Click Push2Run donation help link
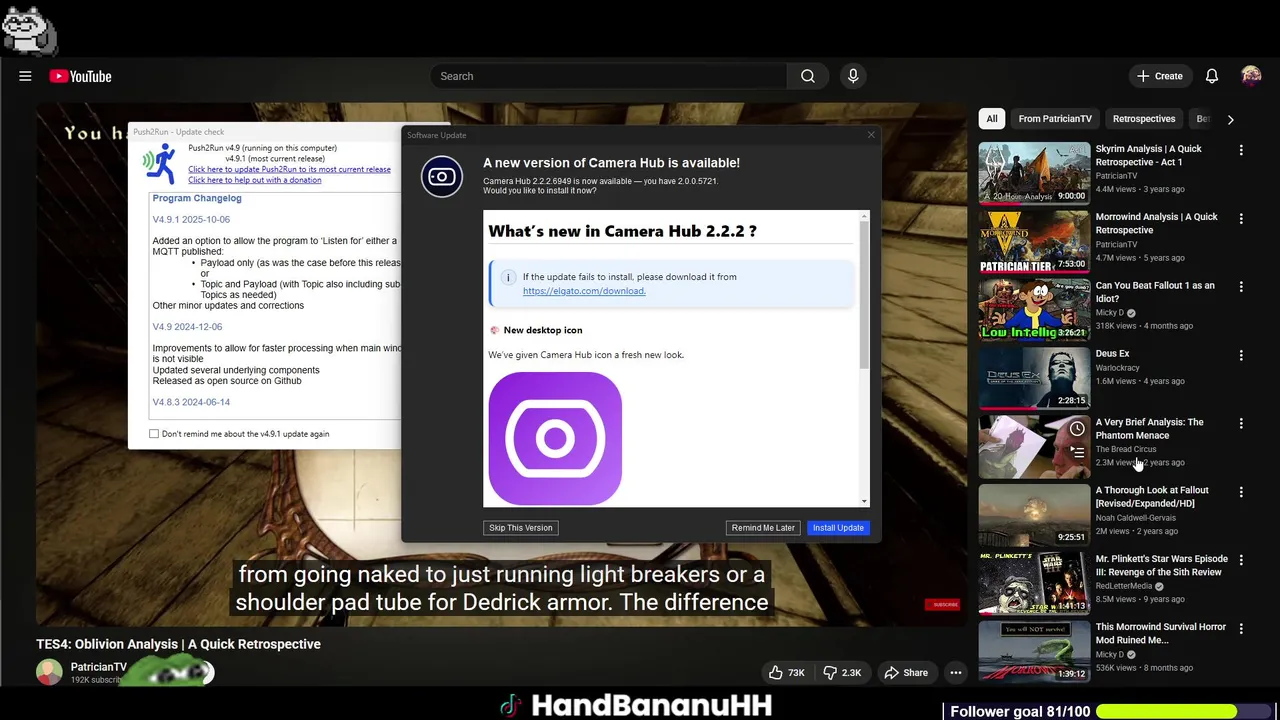The image size is (1280, 720). 255,180
